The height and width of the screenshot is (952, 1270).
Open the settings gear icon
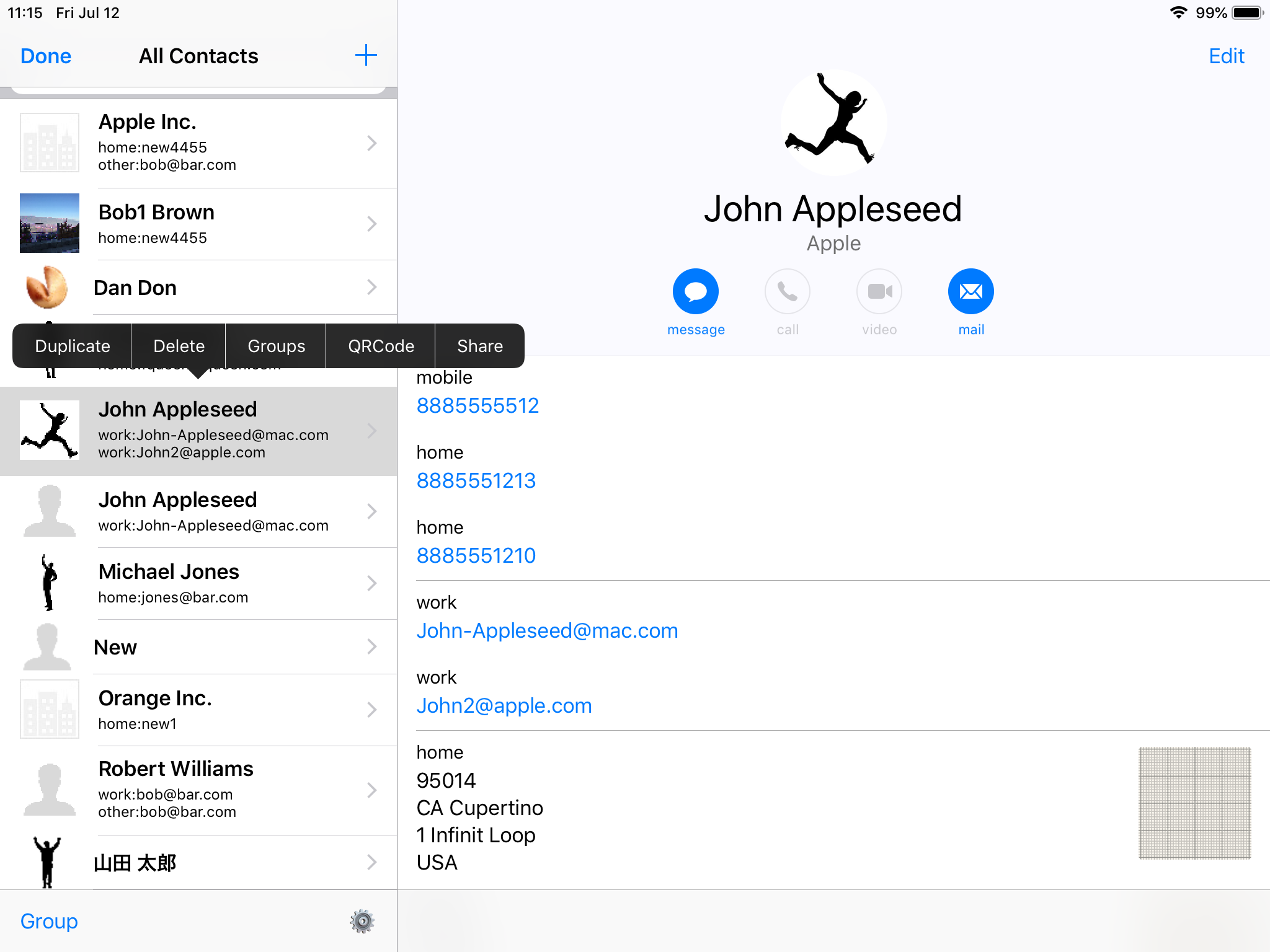coord(362,921)
